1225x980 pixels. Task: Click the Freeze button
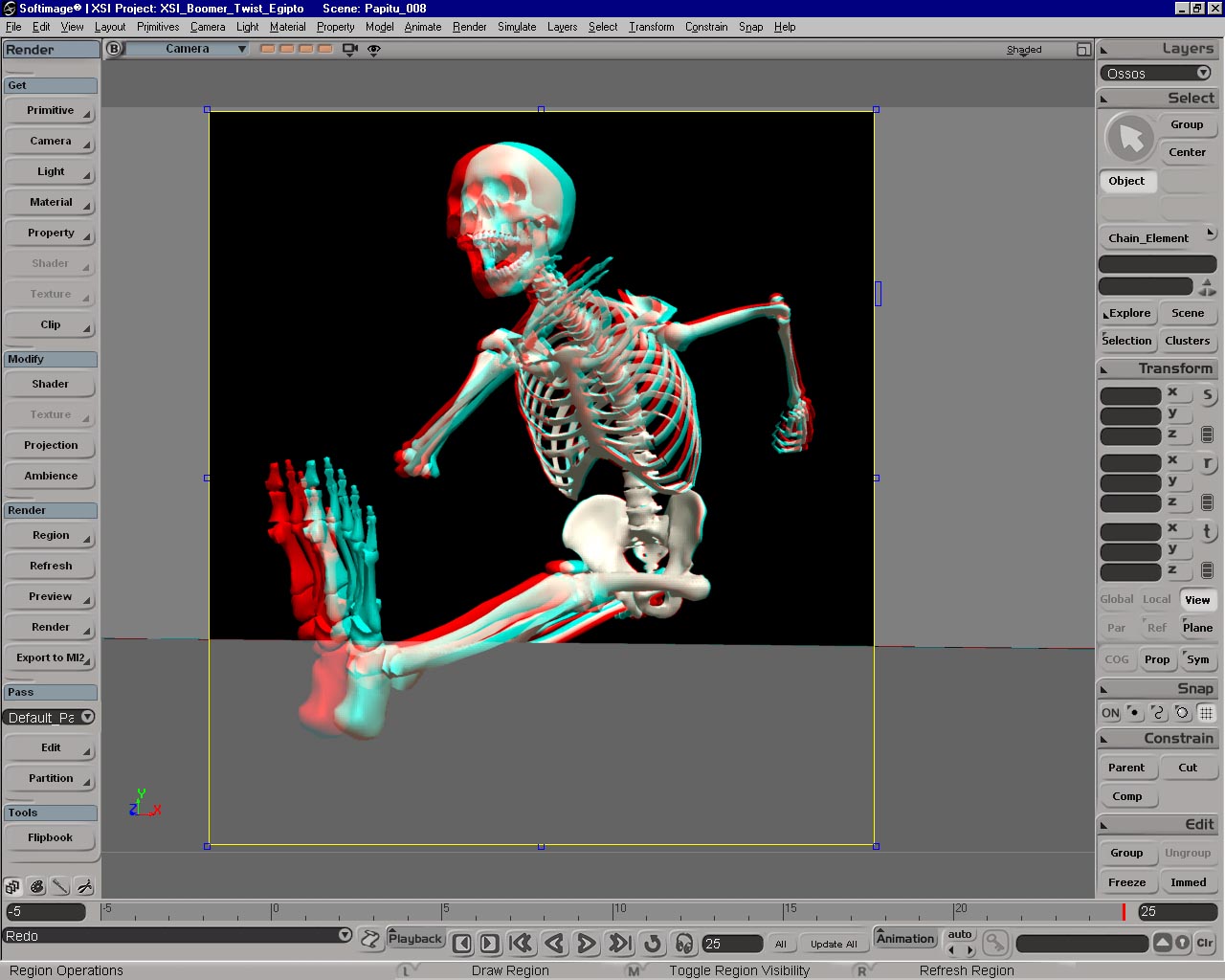1126,882
